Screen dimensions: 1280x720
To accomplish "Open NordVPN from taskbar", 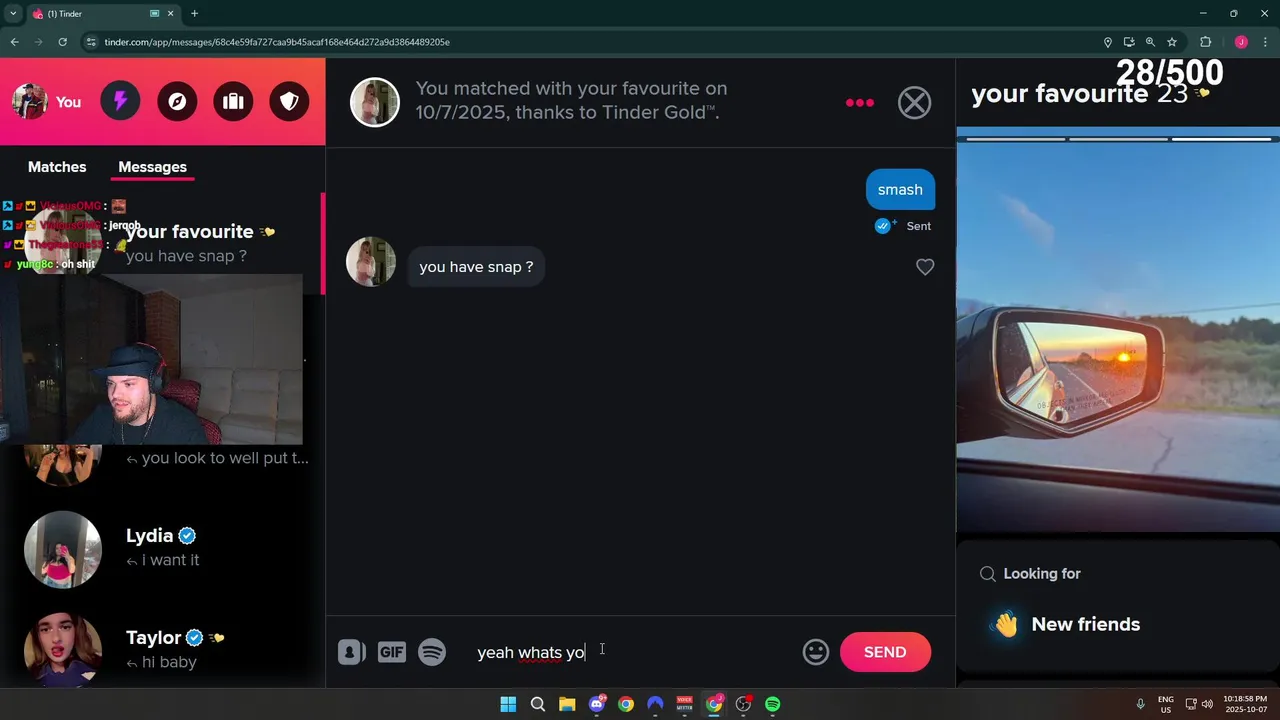I will 655,704.
